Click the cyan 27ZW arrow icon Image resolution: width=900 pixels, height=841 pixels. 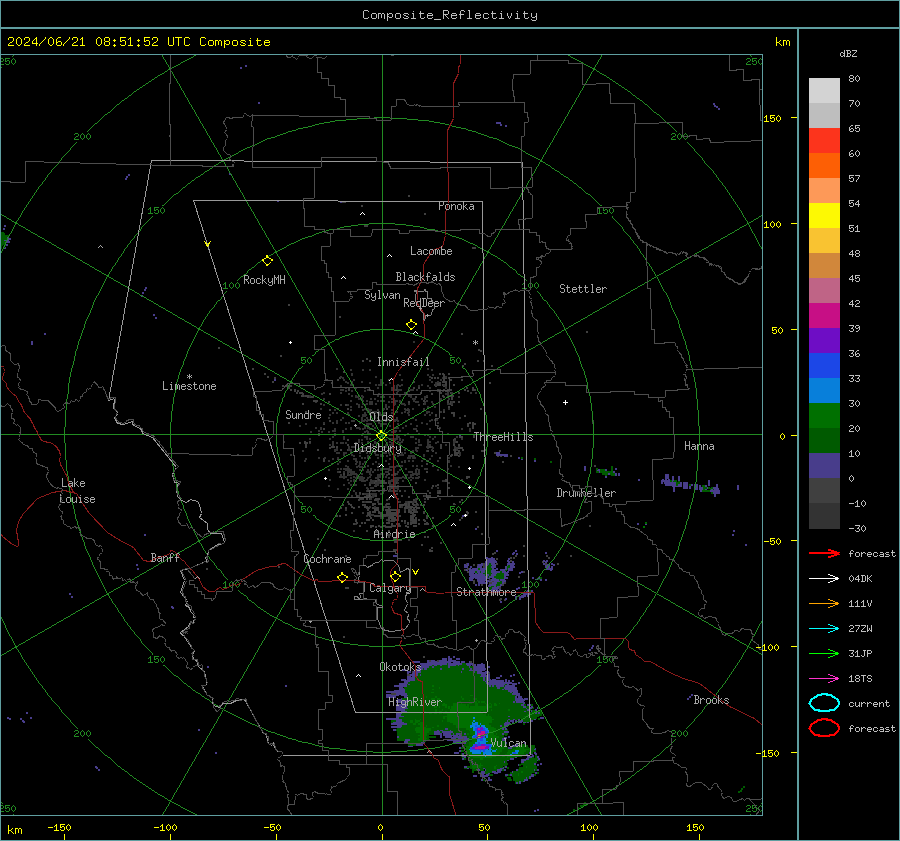tap(824, 629)
